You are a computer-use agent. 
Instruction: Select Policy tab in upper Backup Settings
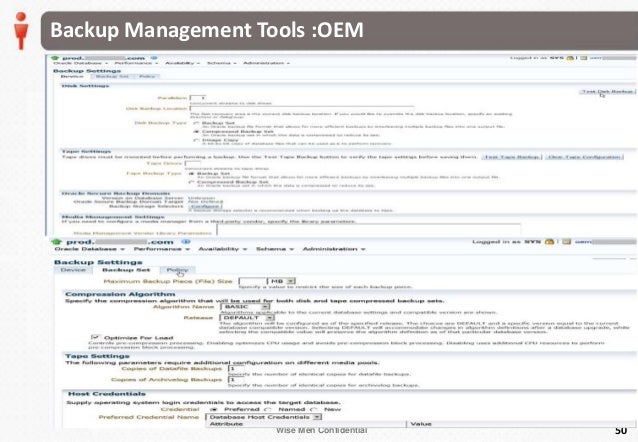tap(147, 77)
